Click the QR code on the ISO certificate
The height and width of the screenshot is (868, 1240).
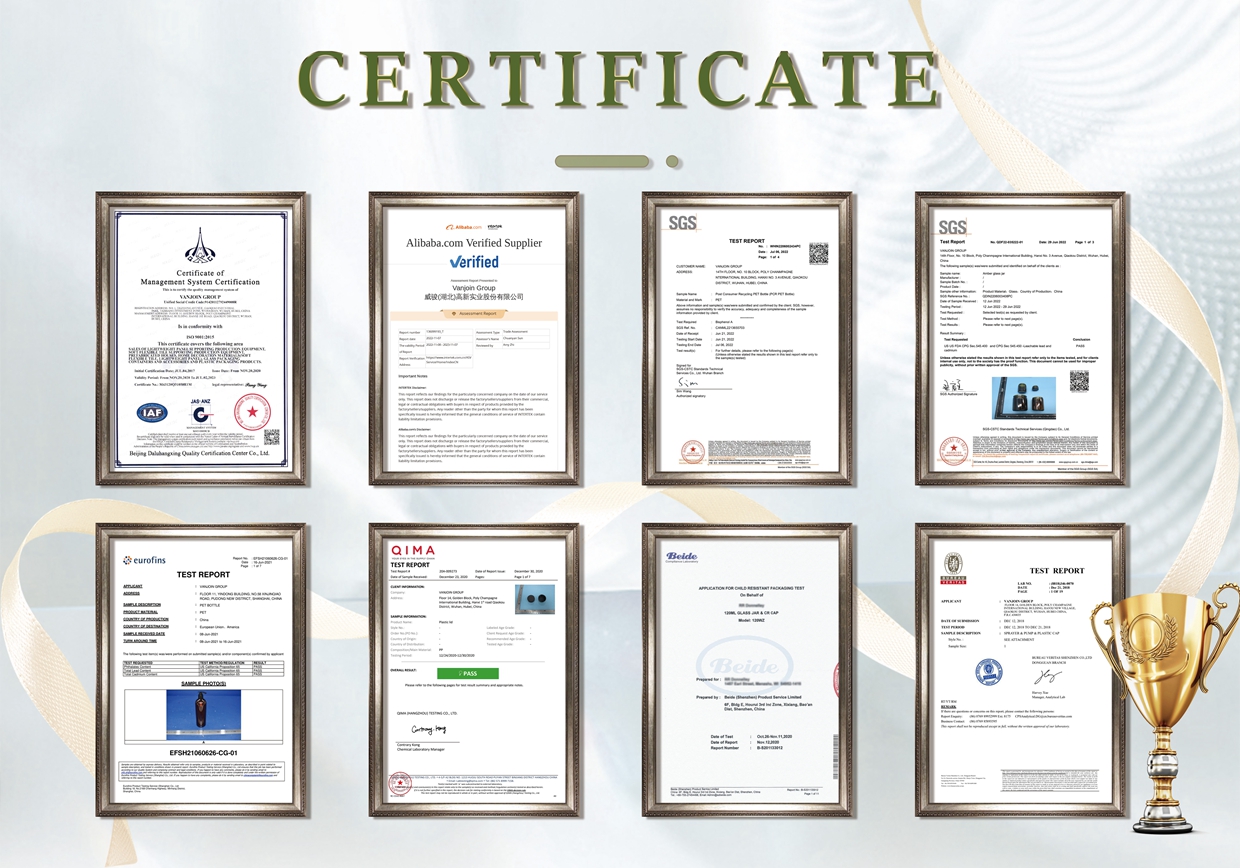pos(272,437)
